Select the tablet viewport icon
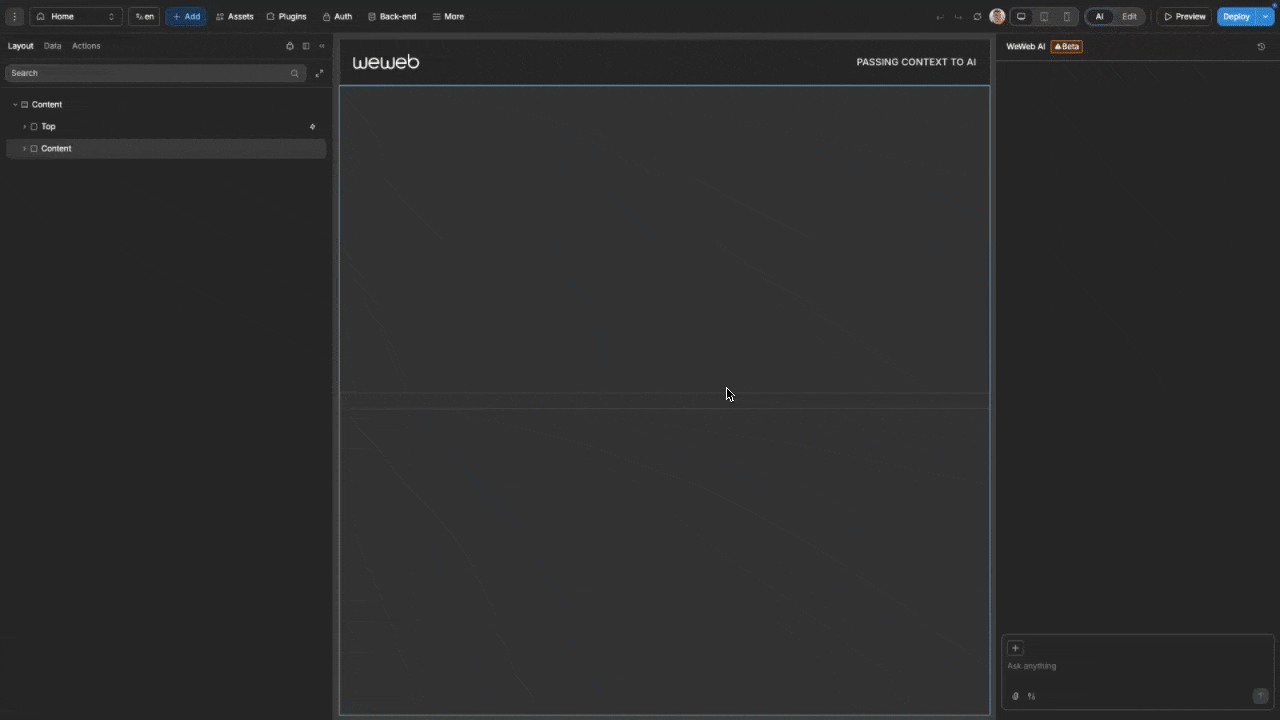Screen dimensions: 1280x720 (x=1044, y=16)
